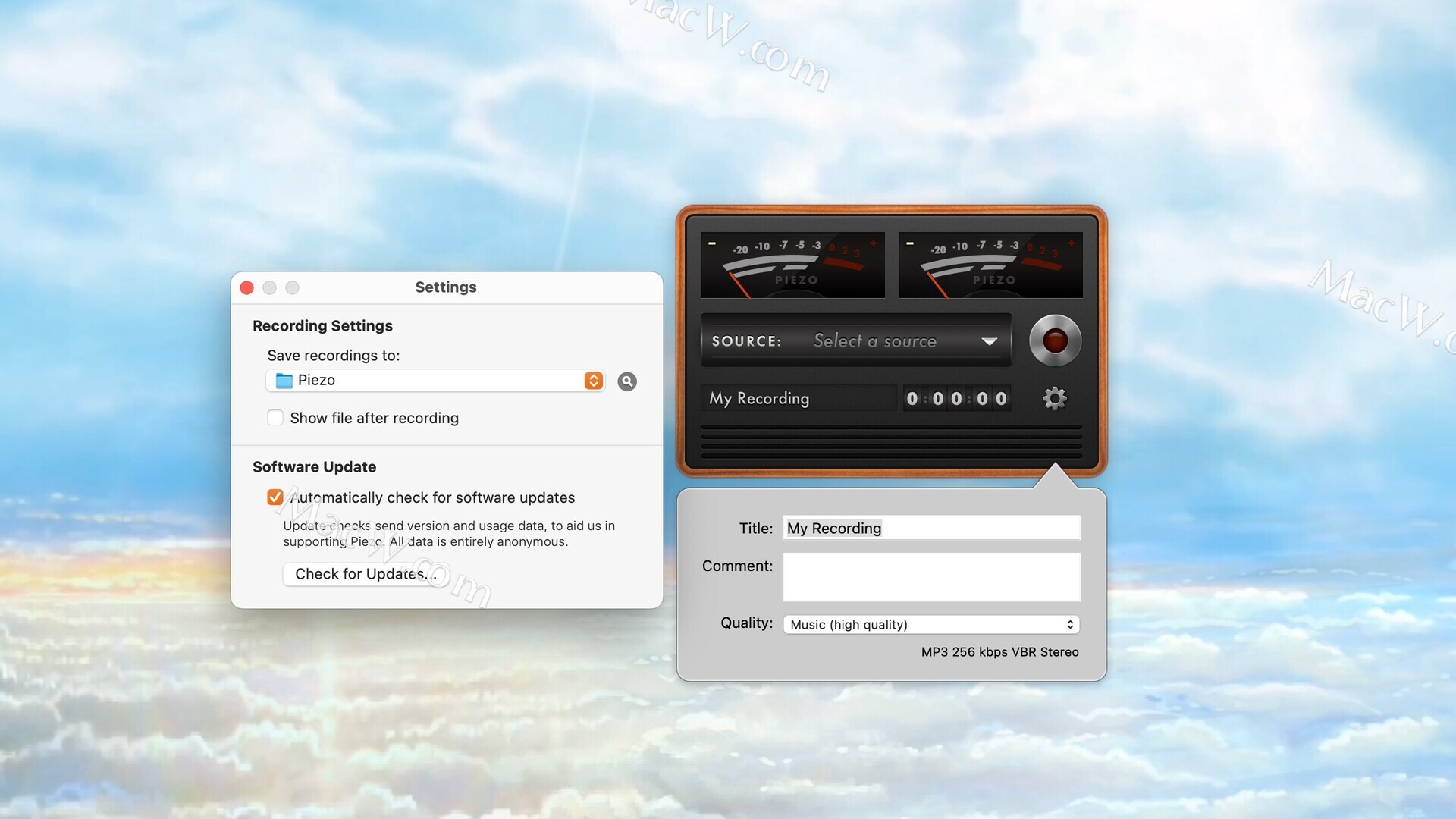Click the SOURCE: label
The image size is (1456, 819).
pos(746,341)
